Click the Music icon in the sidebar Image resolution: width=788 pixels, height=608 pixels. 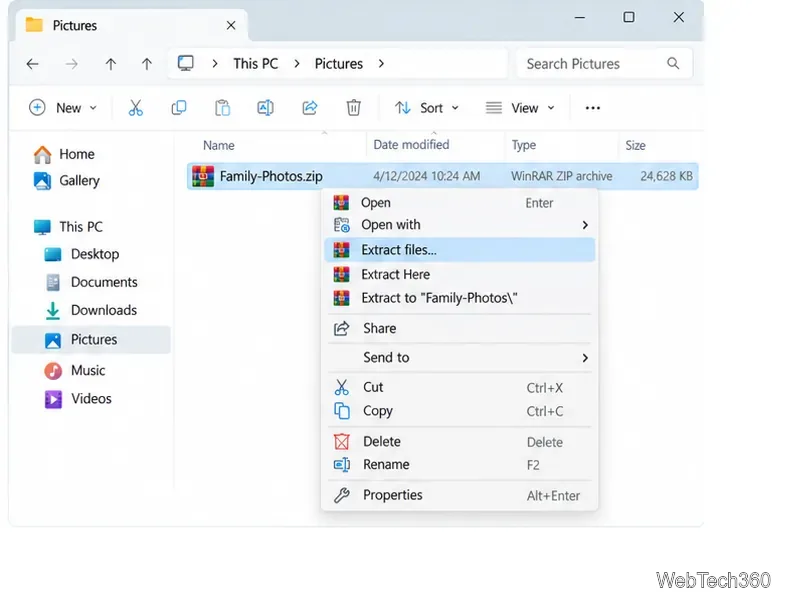click(x=53, y=371)
